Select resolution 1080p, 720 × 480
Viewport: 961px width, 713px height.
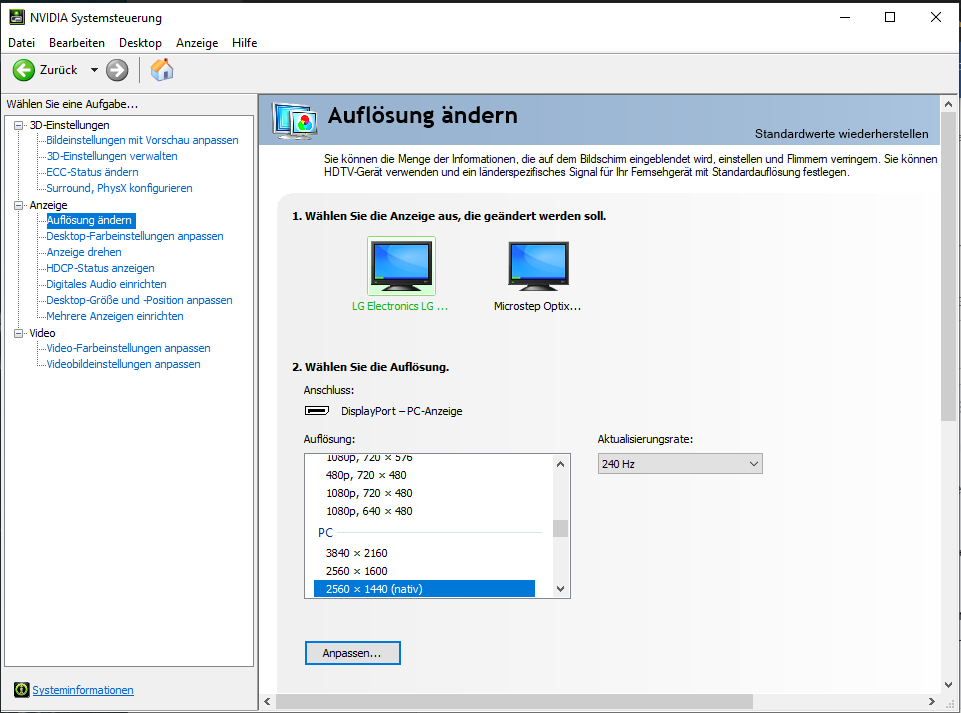424,493
